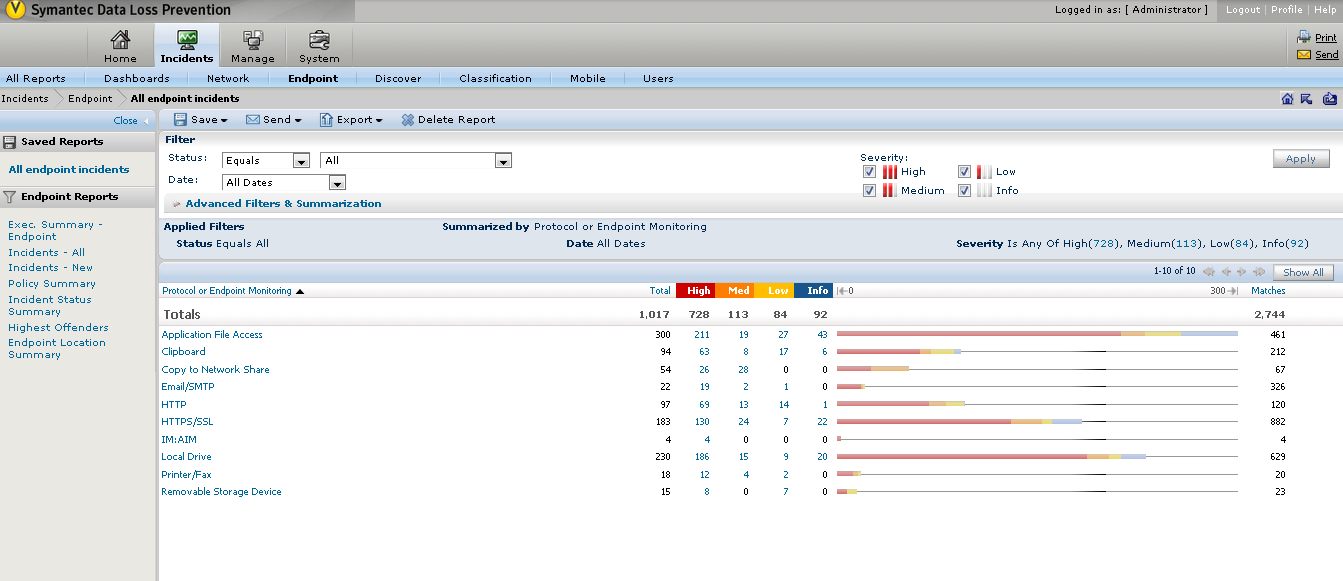Click the High column header
1343x581 pixels.
[x=696, y=291]
